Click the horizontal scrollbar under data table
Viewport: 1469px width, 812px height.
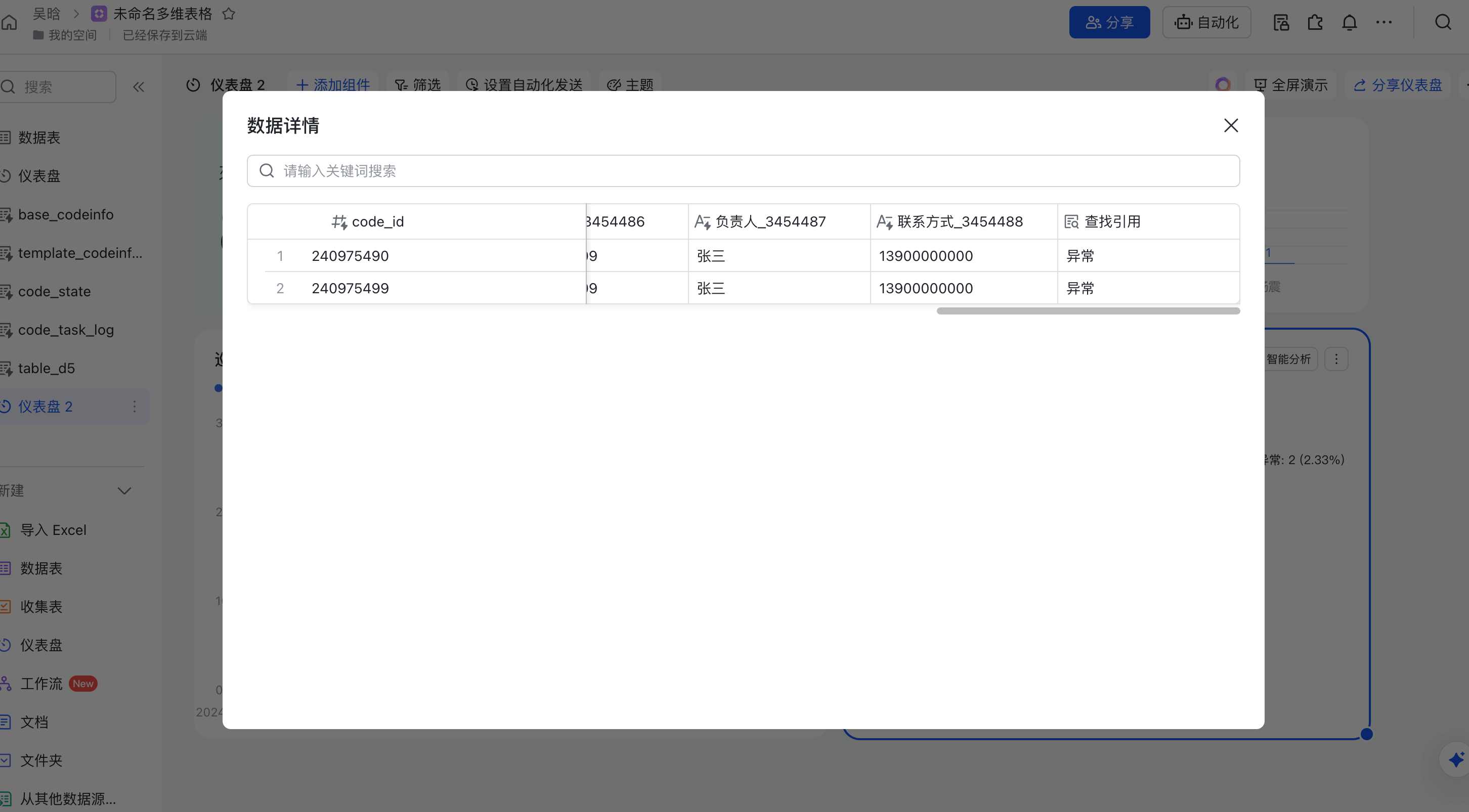pos(1088,311)
